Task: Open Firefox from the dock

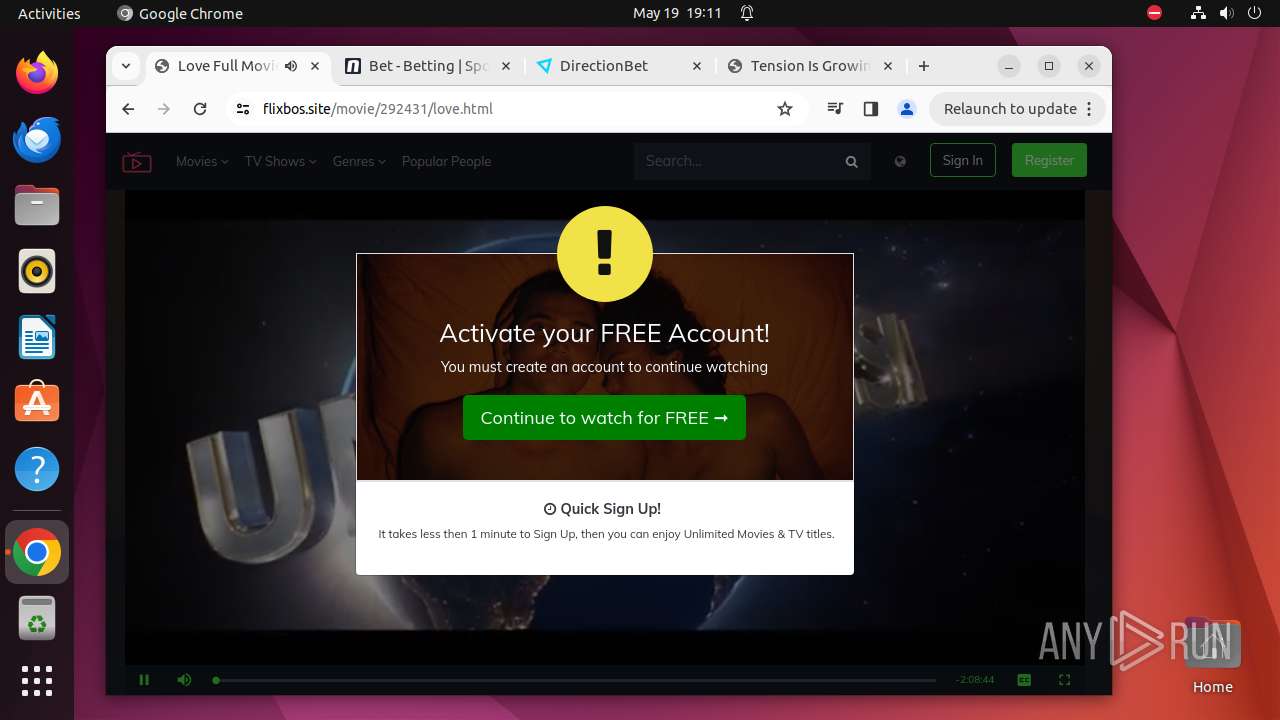Action: click(x=37, y=73)
